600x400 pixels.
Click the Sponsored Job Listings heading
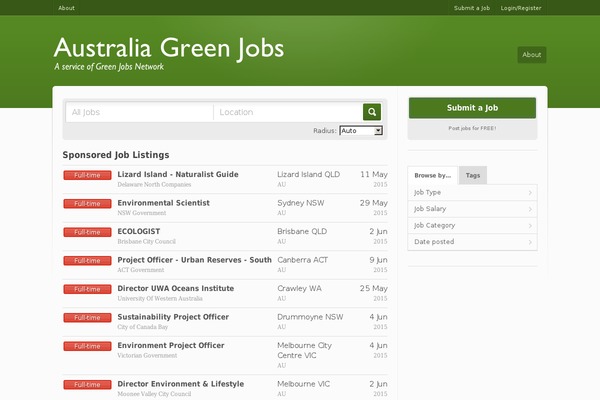point(116,155)
